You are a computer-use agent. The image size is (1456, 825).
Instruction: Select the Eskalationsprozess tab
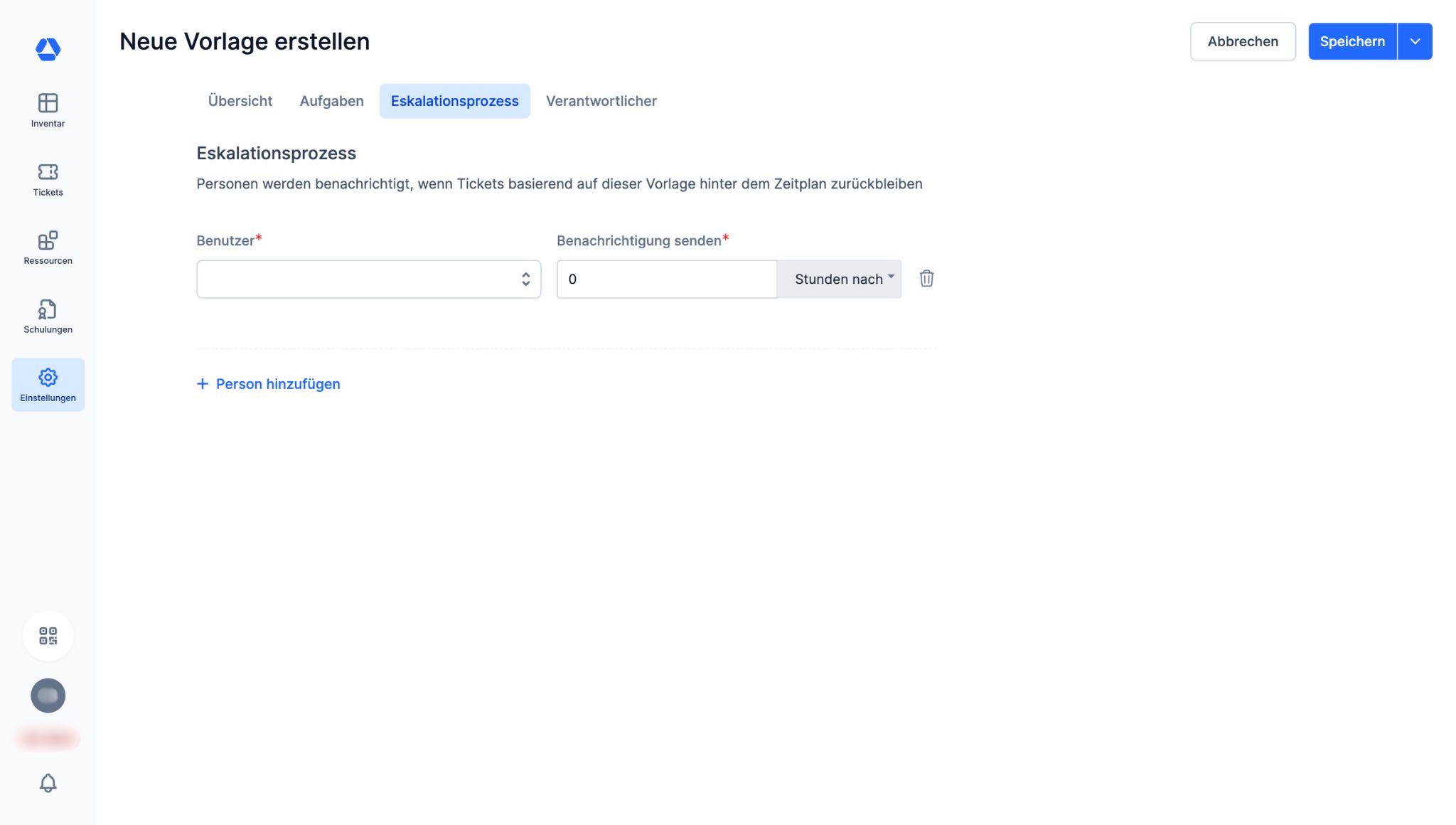coord(454,101)
